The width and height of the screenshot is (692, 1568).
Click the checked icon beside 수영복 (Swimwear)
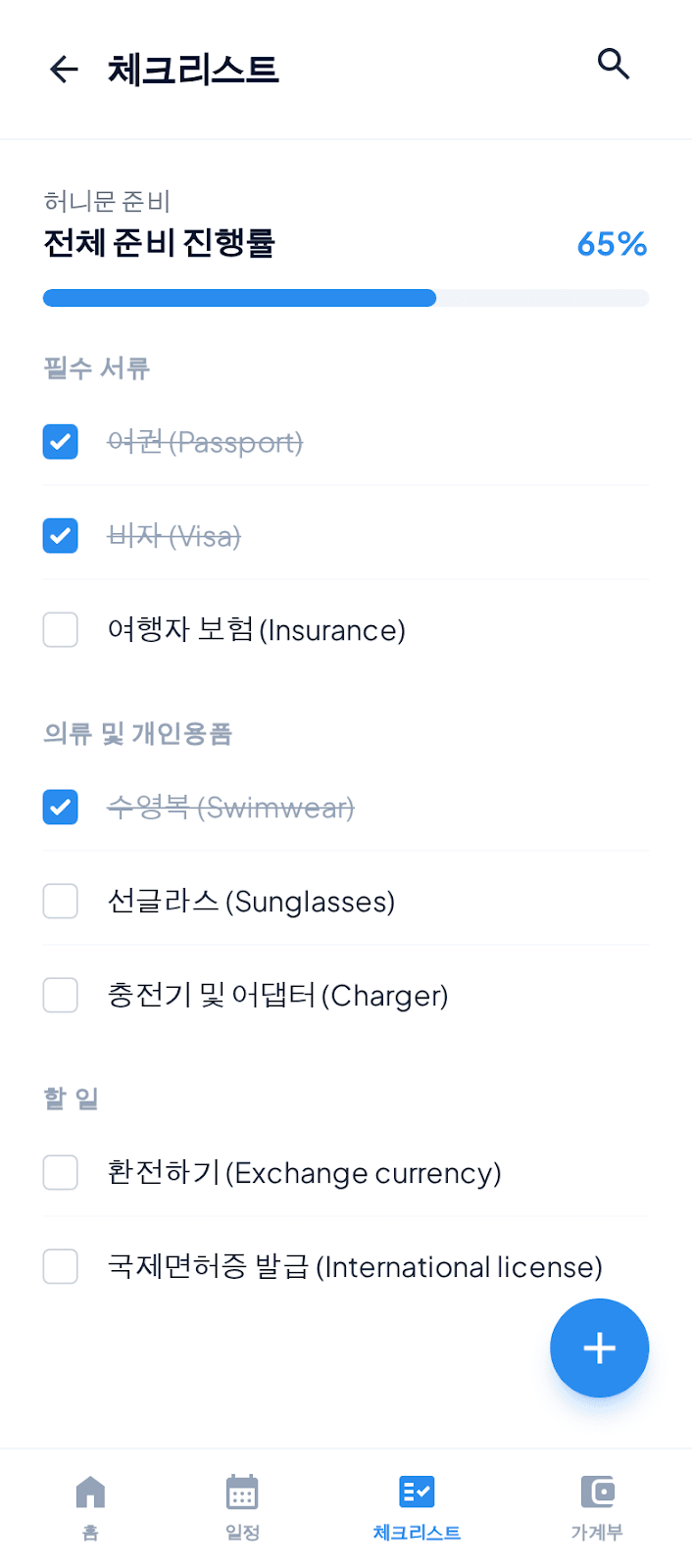(60, 807)
